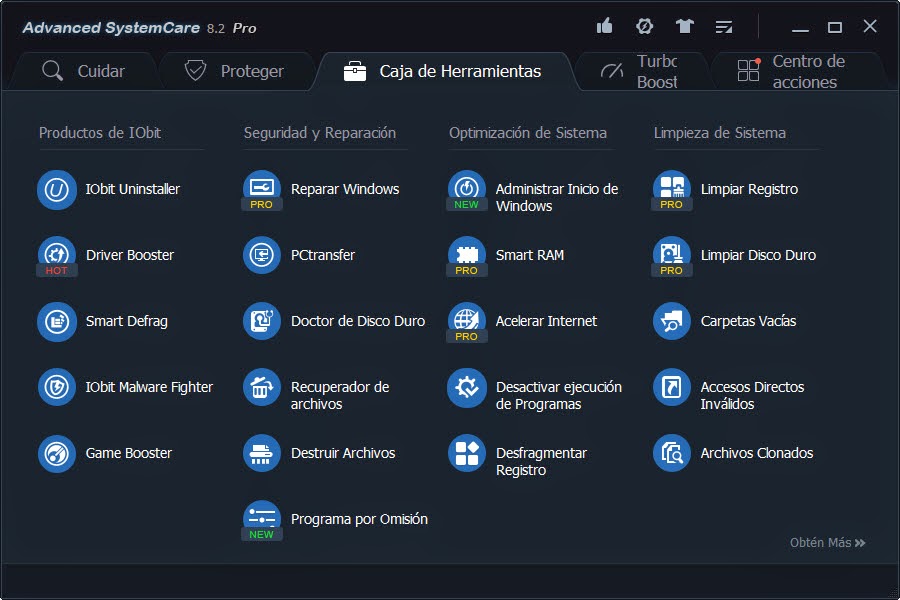The width and height of the screenshot is (900, 600).
Task: Click the Advanced SystemCare 8.2 Pro title
Action: (139, 28)
